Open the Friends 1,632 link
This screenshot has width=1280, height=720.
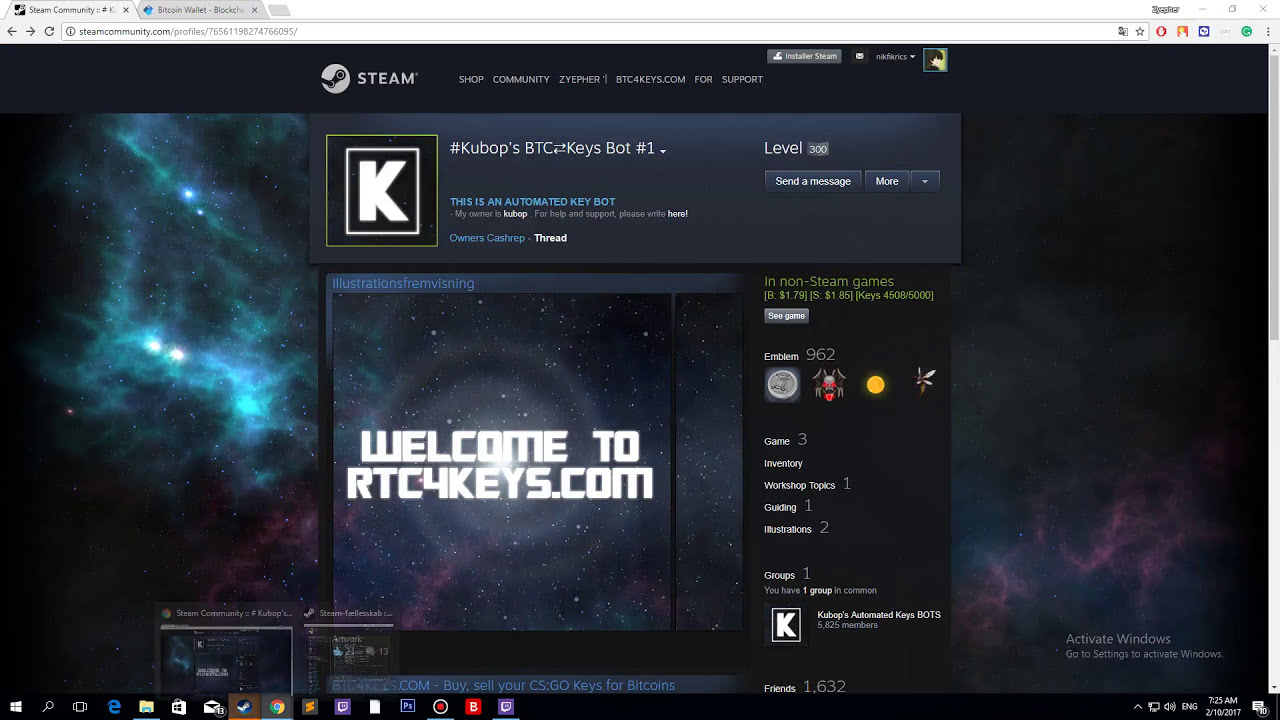point(805,687)
